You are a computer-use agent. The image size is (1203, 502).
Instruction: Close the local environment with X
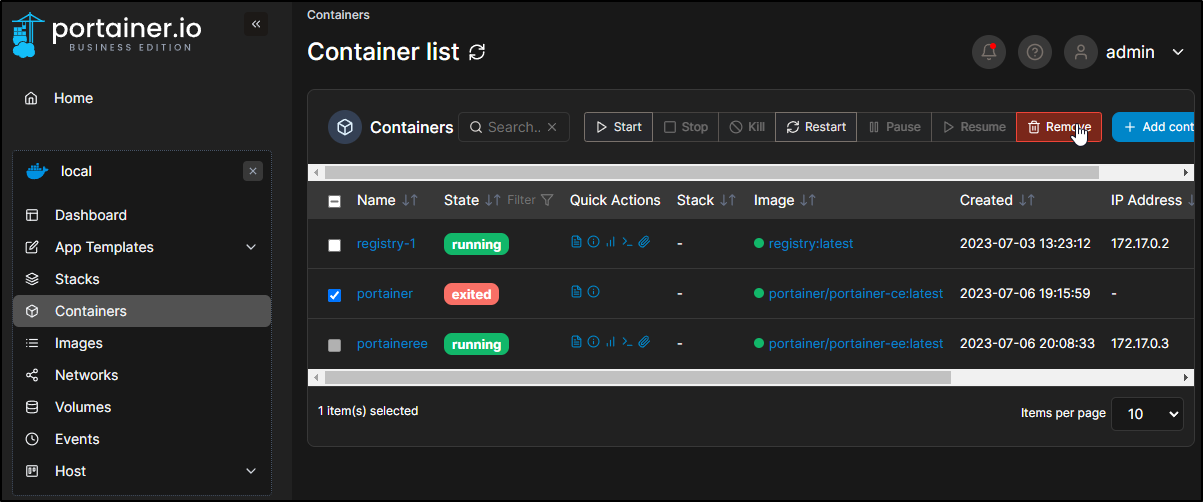point(253,171)
